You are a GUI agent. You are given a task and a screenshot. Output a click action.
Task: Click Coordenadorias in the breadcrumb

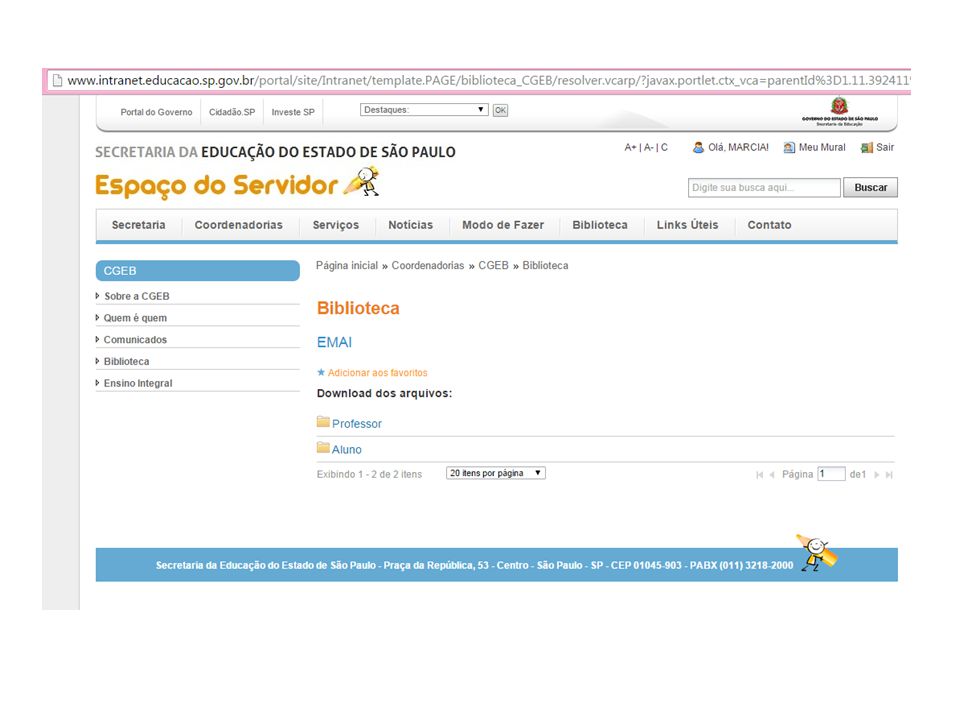point(428,266)
